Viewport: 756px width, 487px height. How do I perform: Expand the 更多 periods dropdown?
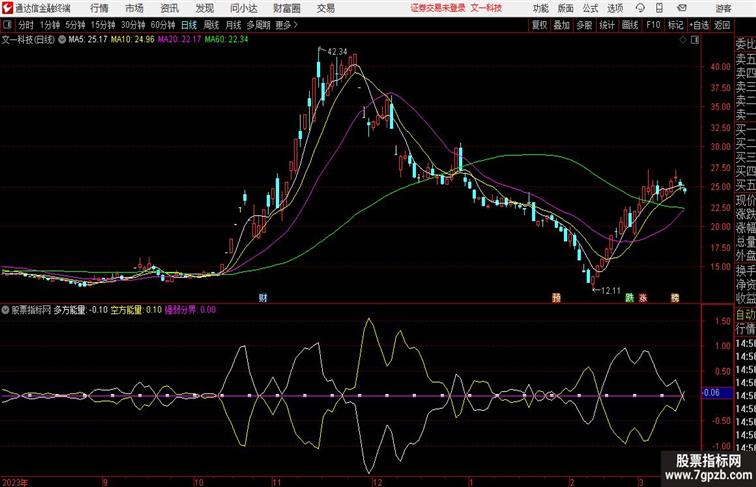click(x=286, y=25)
